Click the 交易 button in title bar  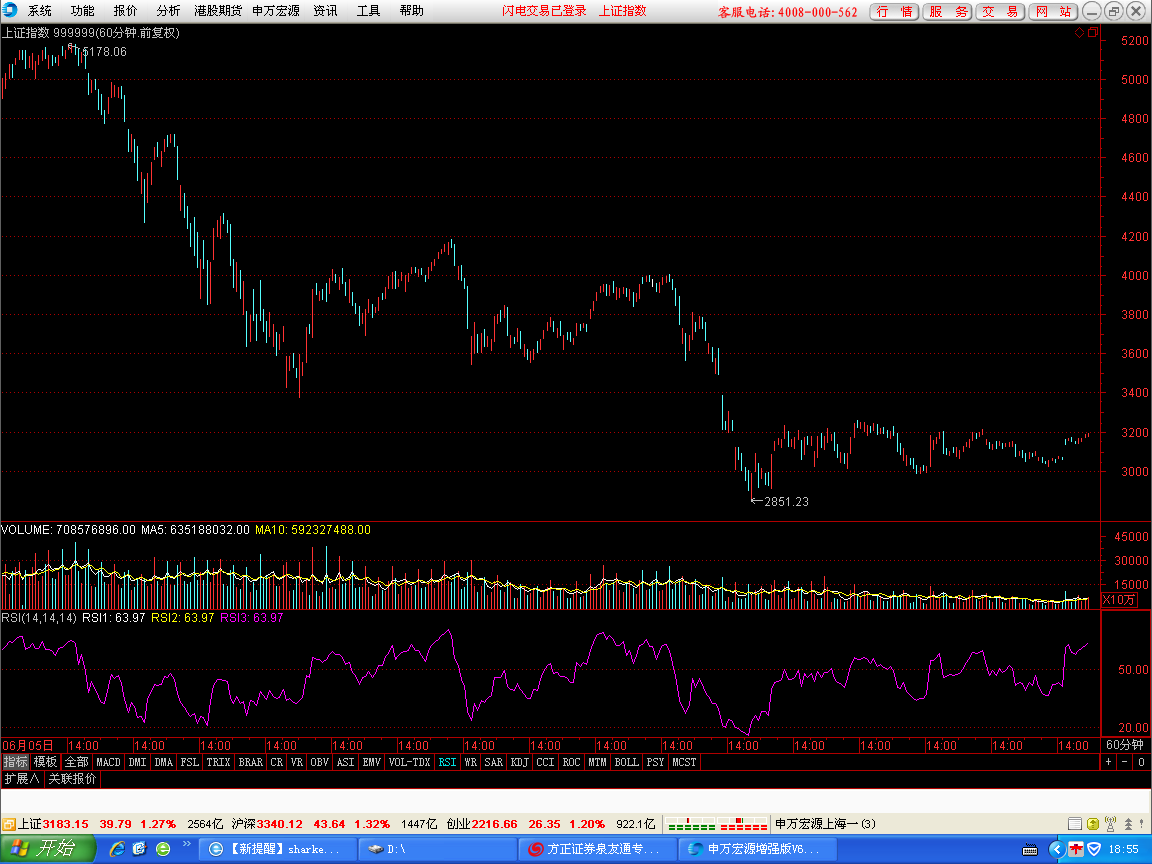point(1001,12)
